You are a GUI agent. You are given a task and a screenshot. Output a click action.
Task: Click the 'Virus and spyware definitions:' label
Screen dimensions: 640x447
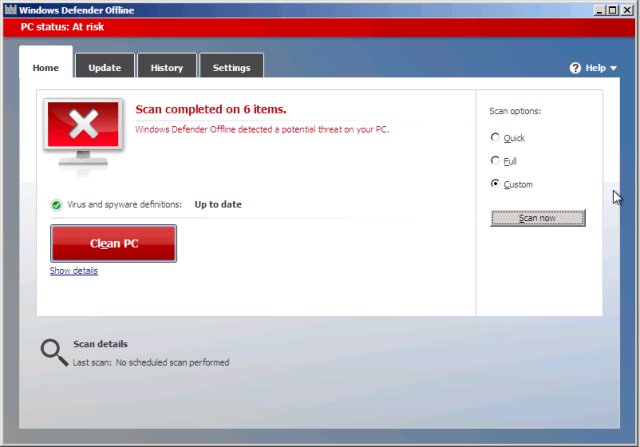124,205
